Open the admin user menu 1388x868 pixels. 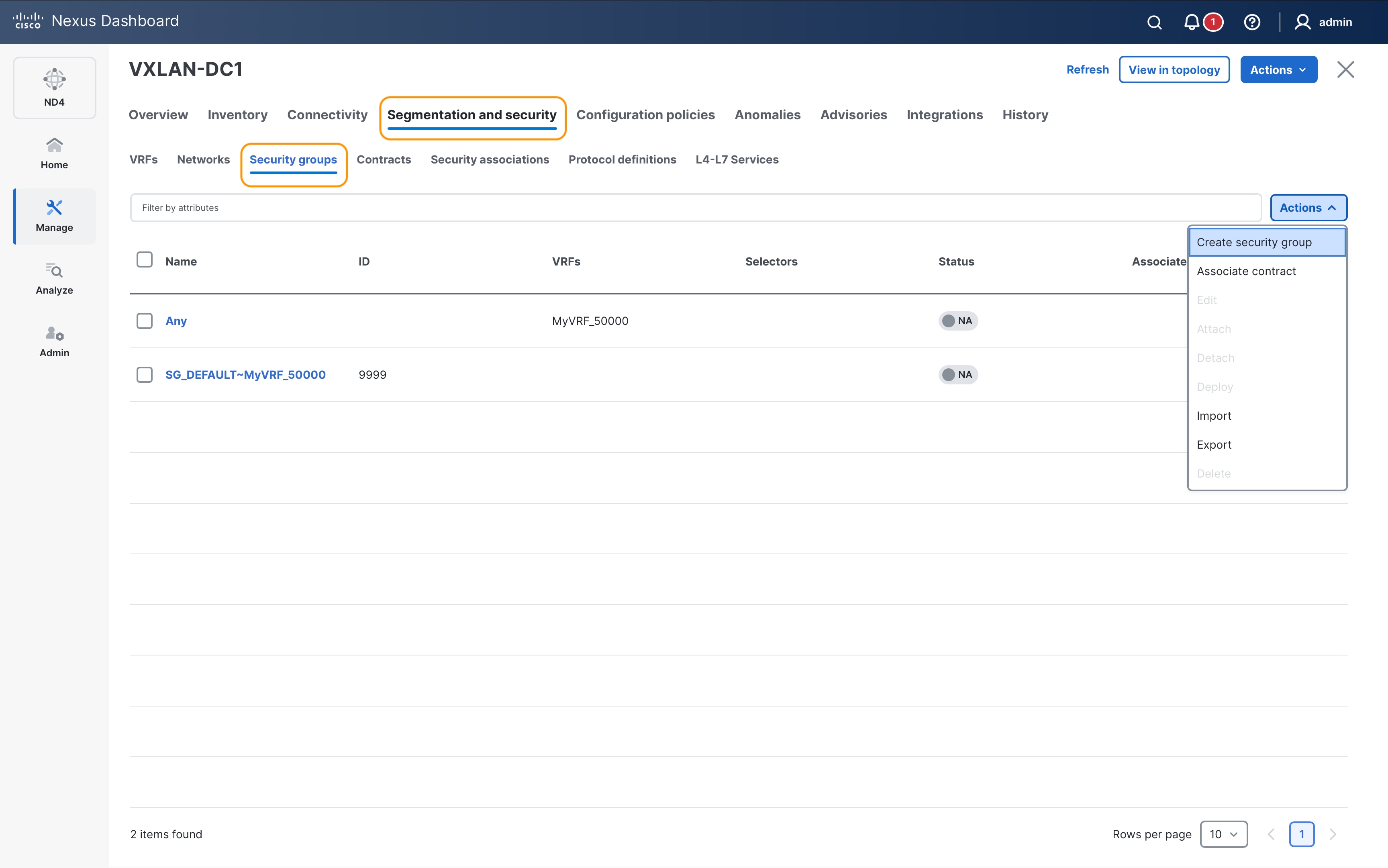click(1323, 22)
